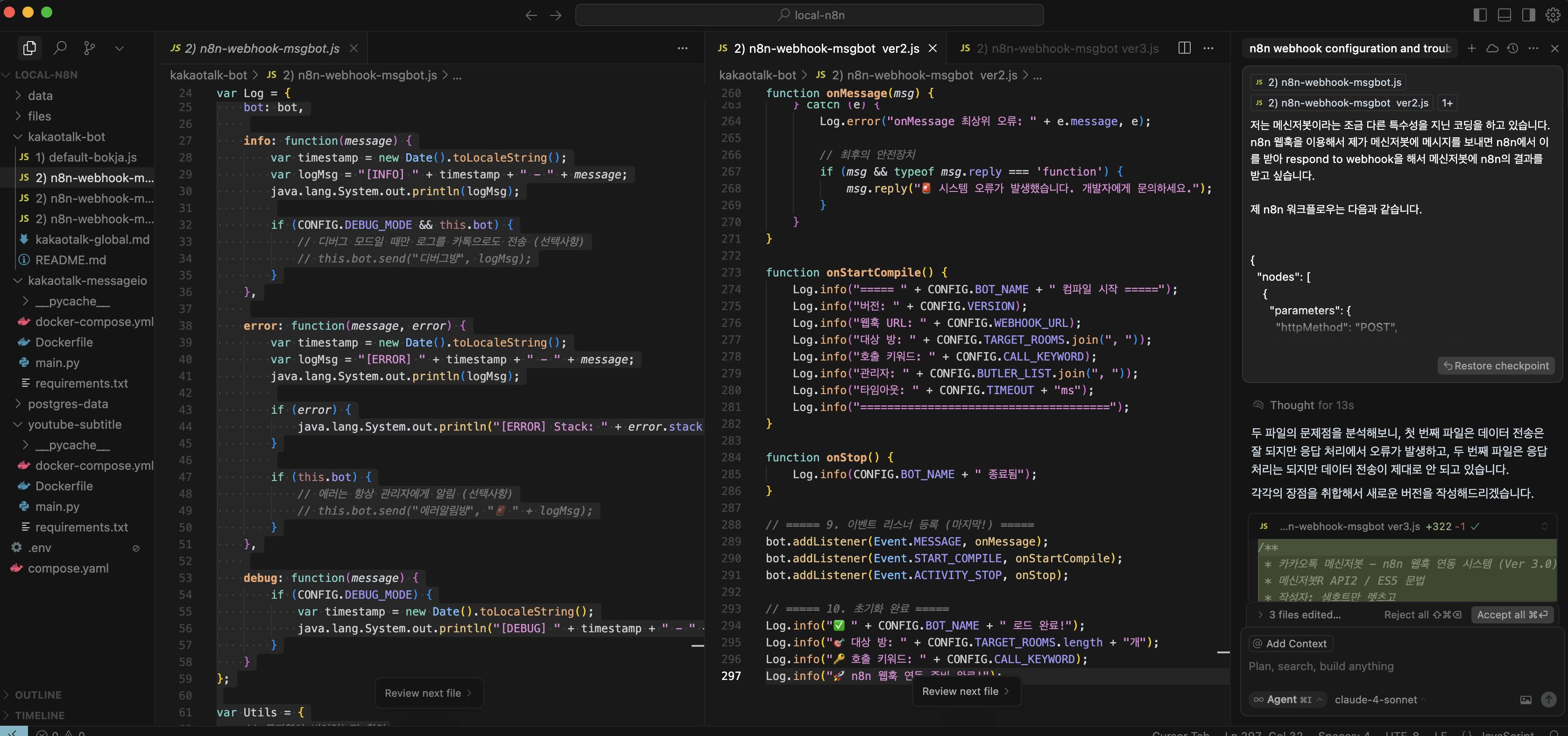Expand the Thought for 13s section
Screen dimensions: 1568x736
1304,405
